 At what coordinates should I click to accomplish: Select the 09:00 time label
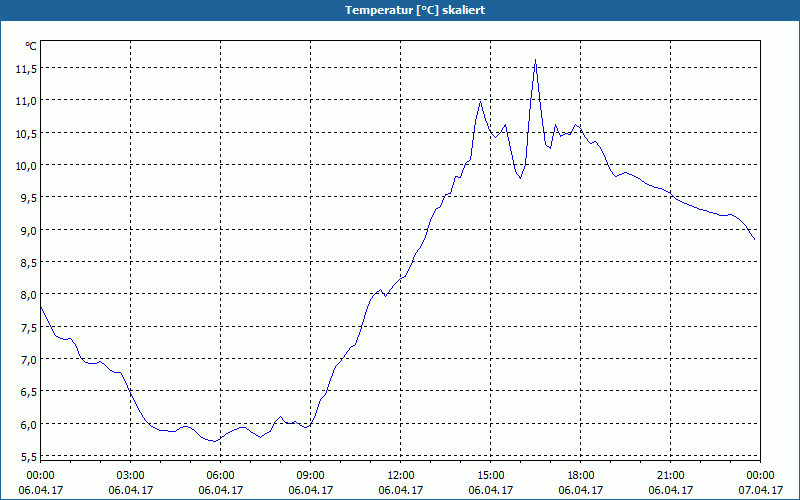point(311,476)
